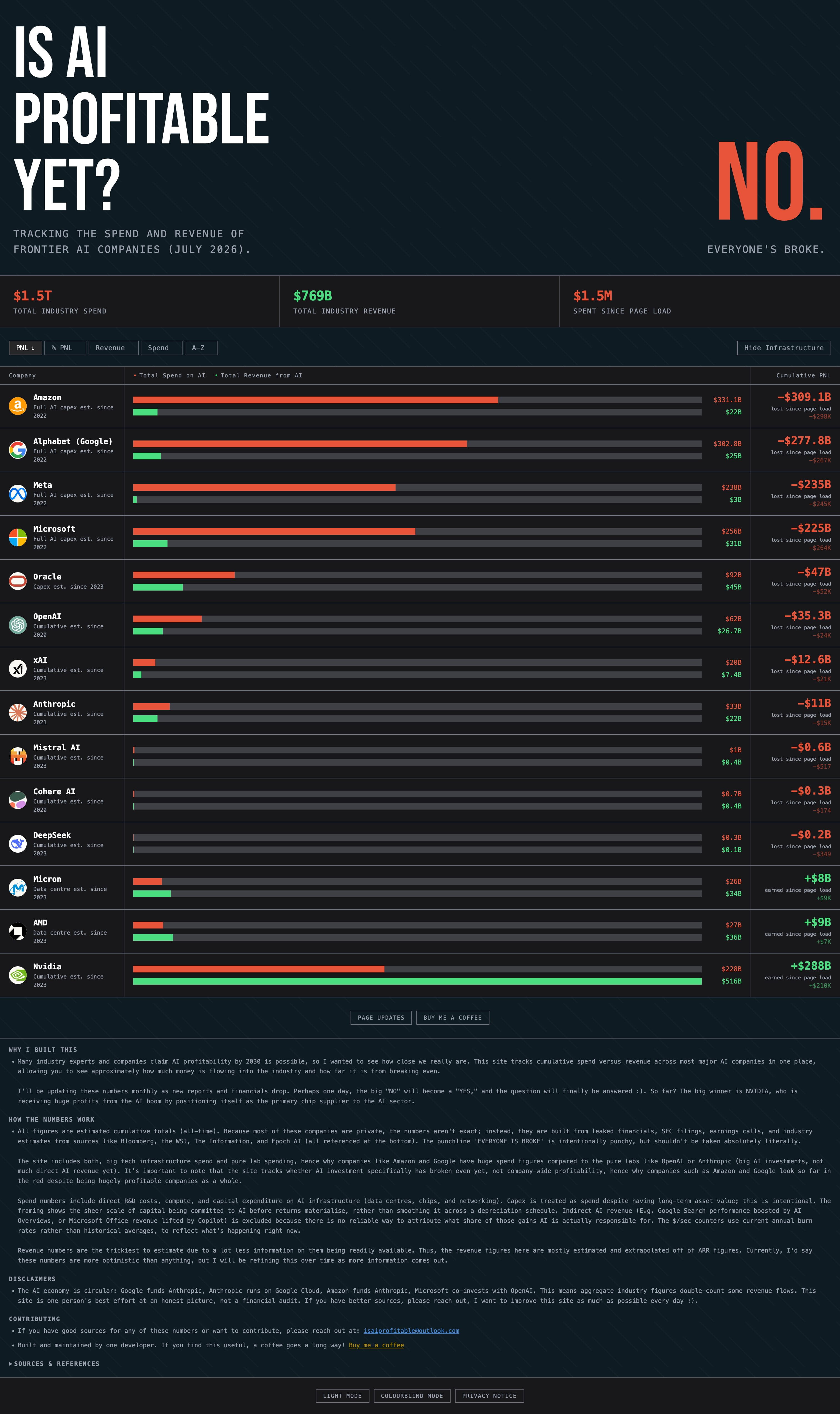The image size is (840, 1414).
Task: Click OpenAI's −$35.3B PNL value
Action: (x=807, y=616)
